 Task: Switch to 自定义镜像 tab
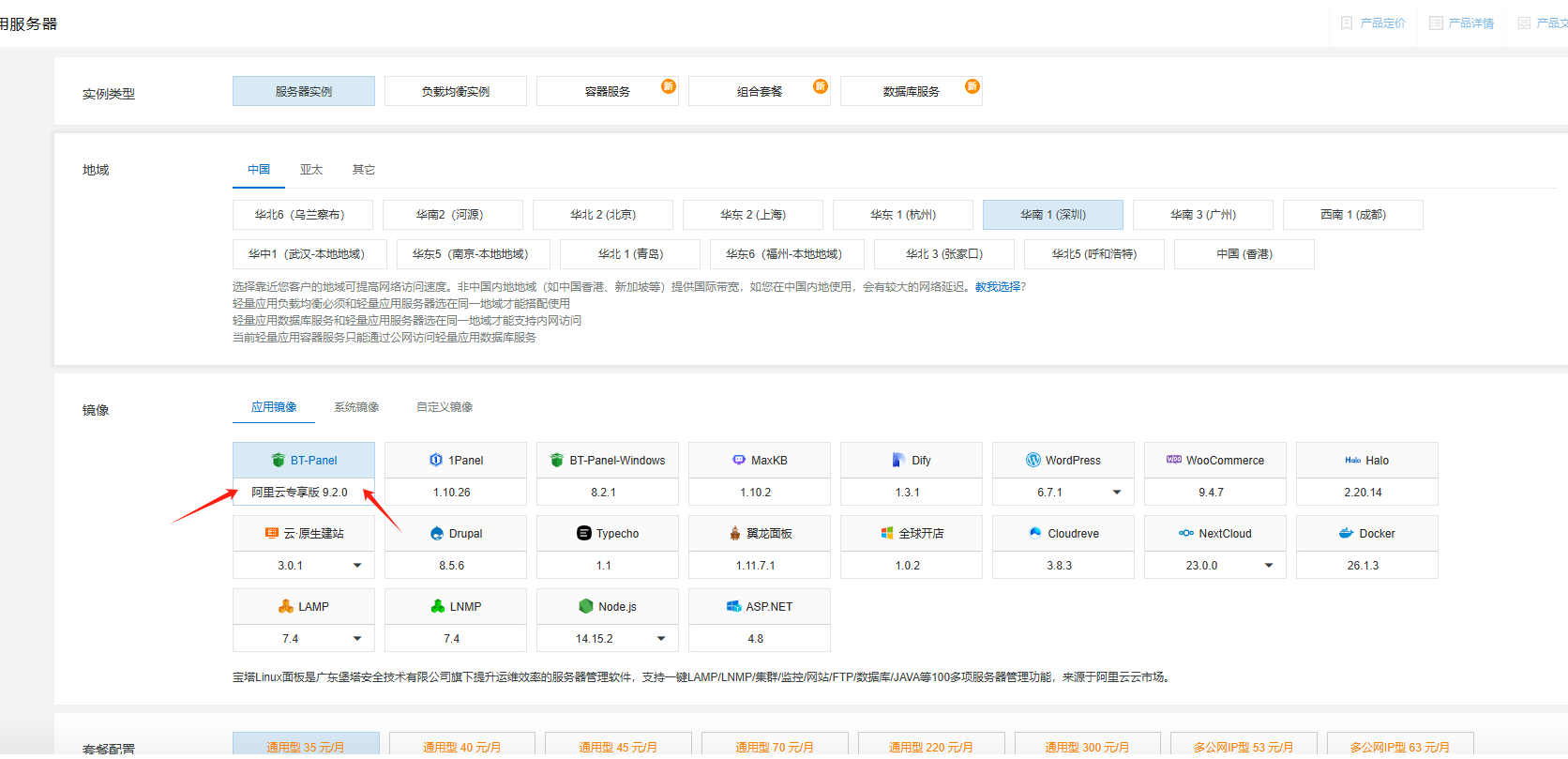(445, 407)
